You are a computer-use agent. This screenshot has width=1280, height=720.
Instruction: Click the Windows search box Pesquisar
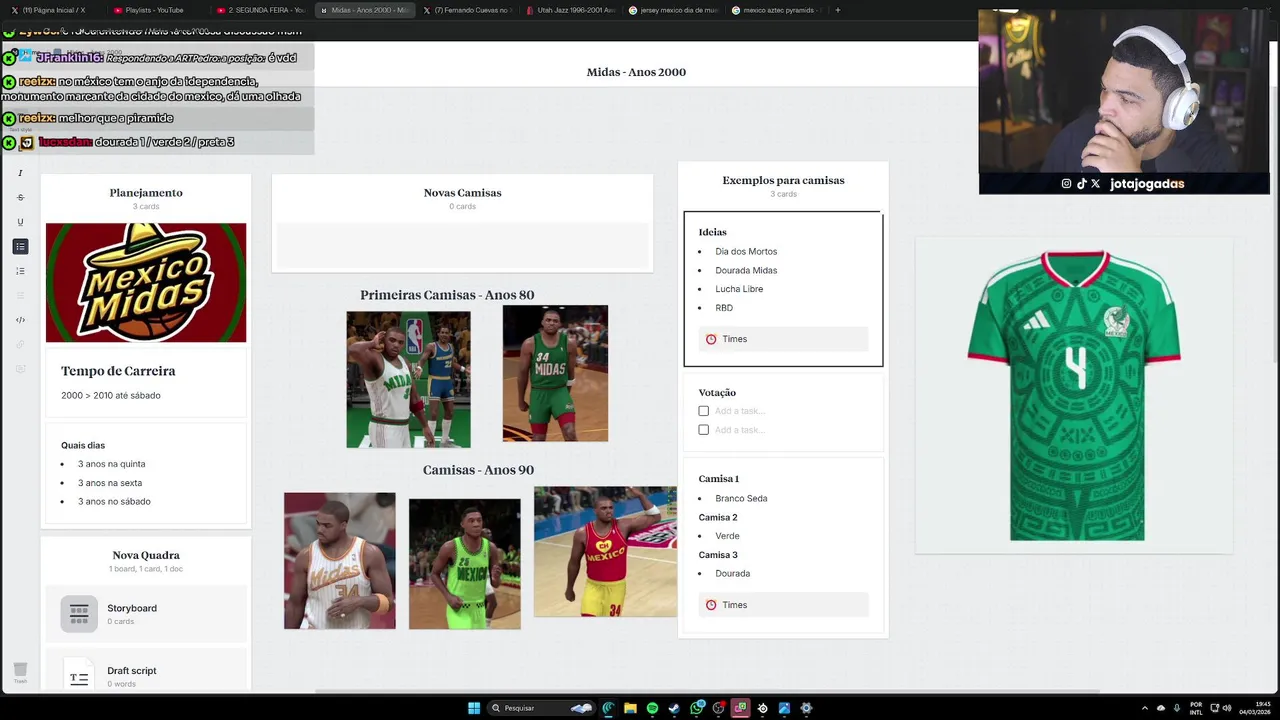point(543,708)
